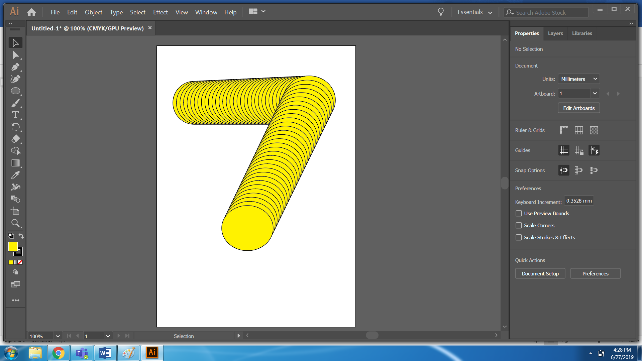Open the Window menu
Image resolution: width=642 pixels, height=361 pixels.
pyautogui.click(x=206, y=12)
